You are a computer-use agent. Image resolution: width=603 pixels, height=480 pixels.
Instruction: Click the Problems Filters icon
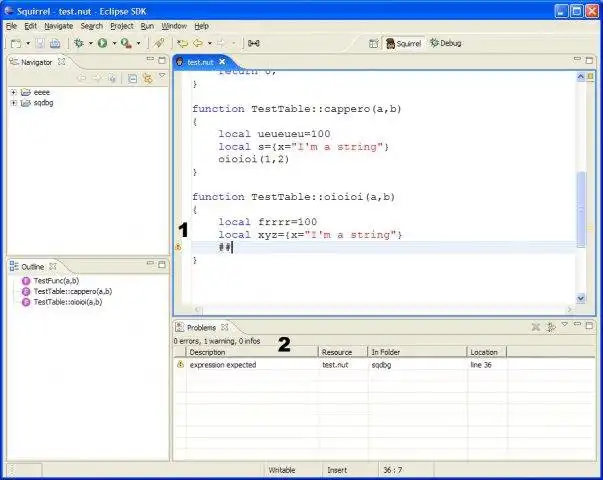pos(551,327)
